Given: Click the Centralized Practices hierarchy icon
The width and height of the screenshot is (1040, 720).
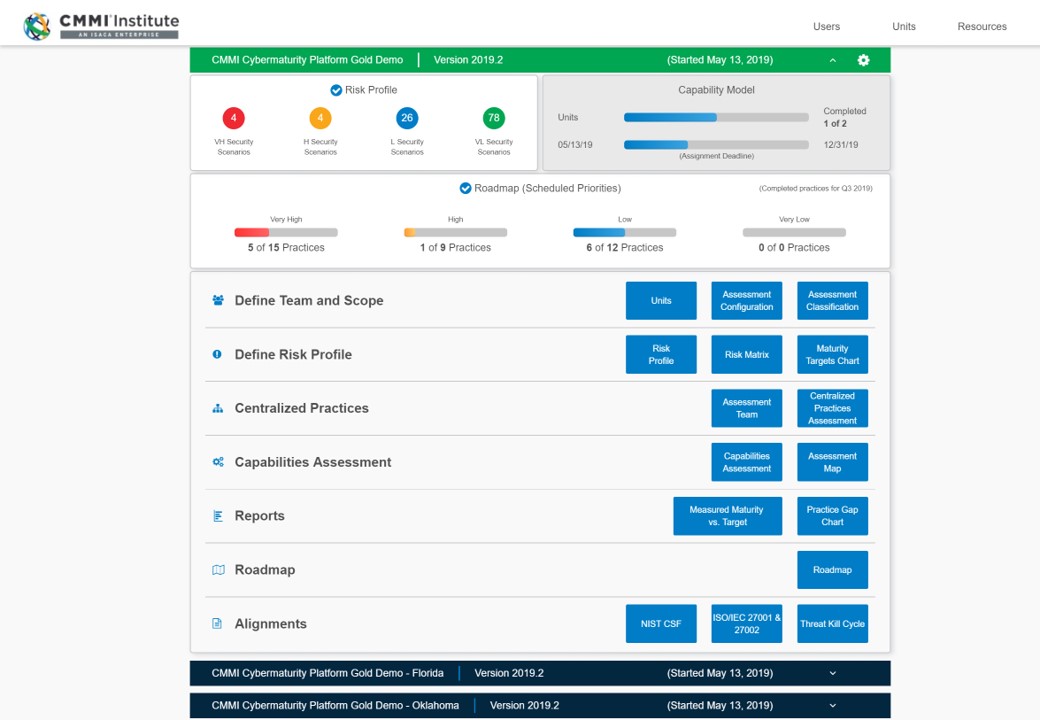Looking at the screenshot, I should pyautogui.click(x=218, y=408).
